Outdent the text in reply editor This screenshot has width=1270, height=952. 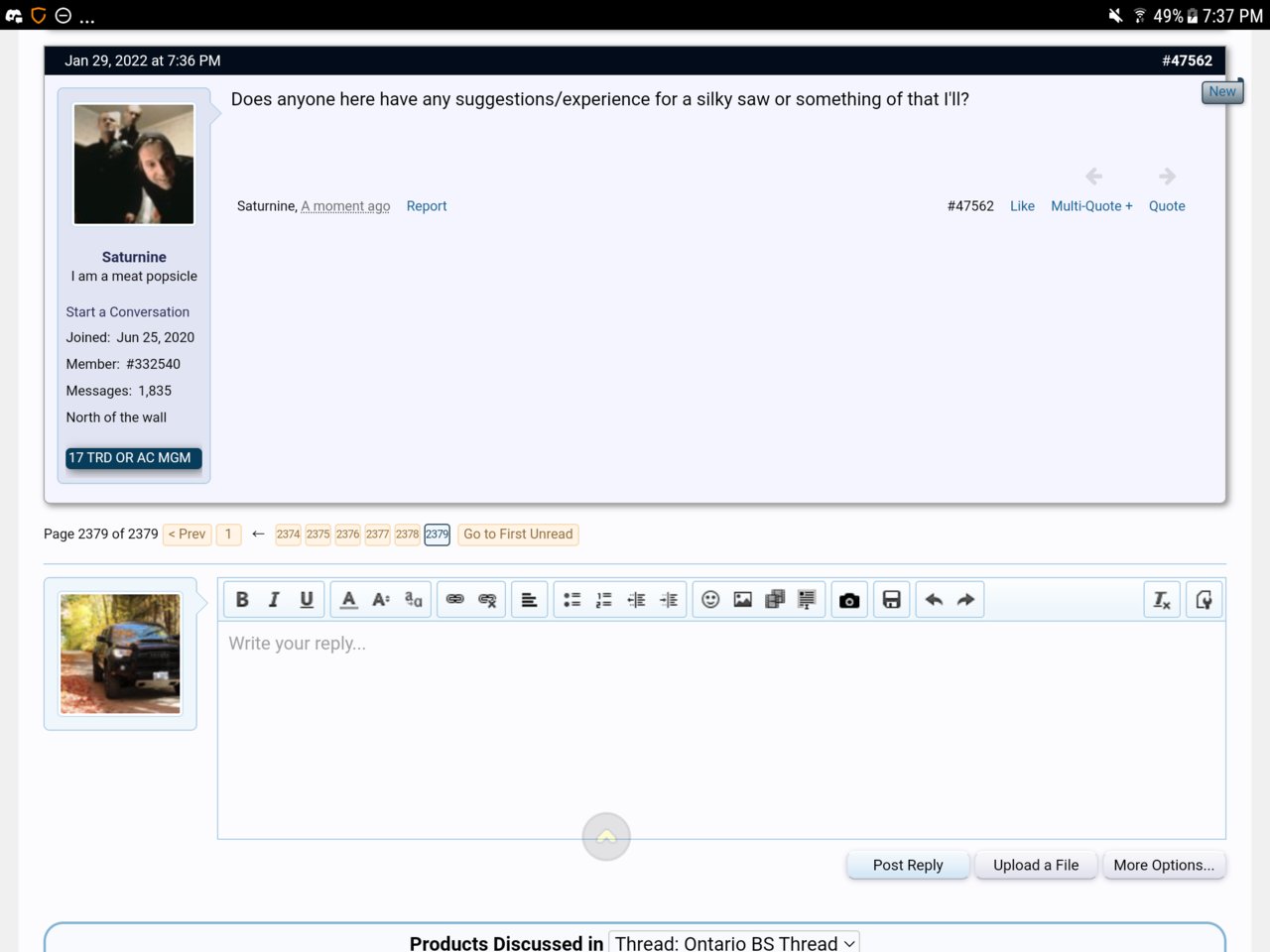637,600
